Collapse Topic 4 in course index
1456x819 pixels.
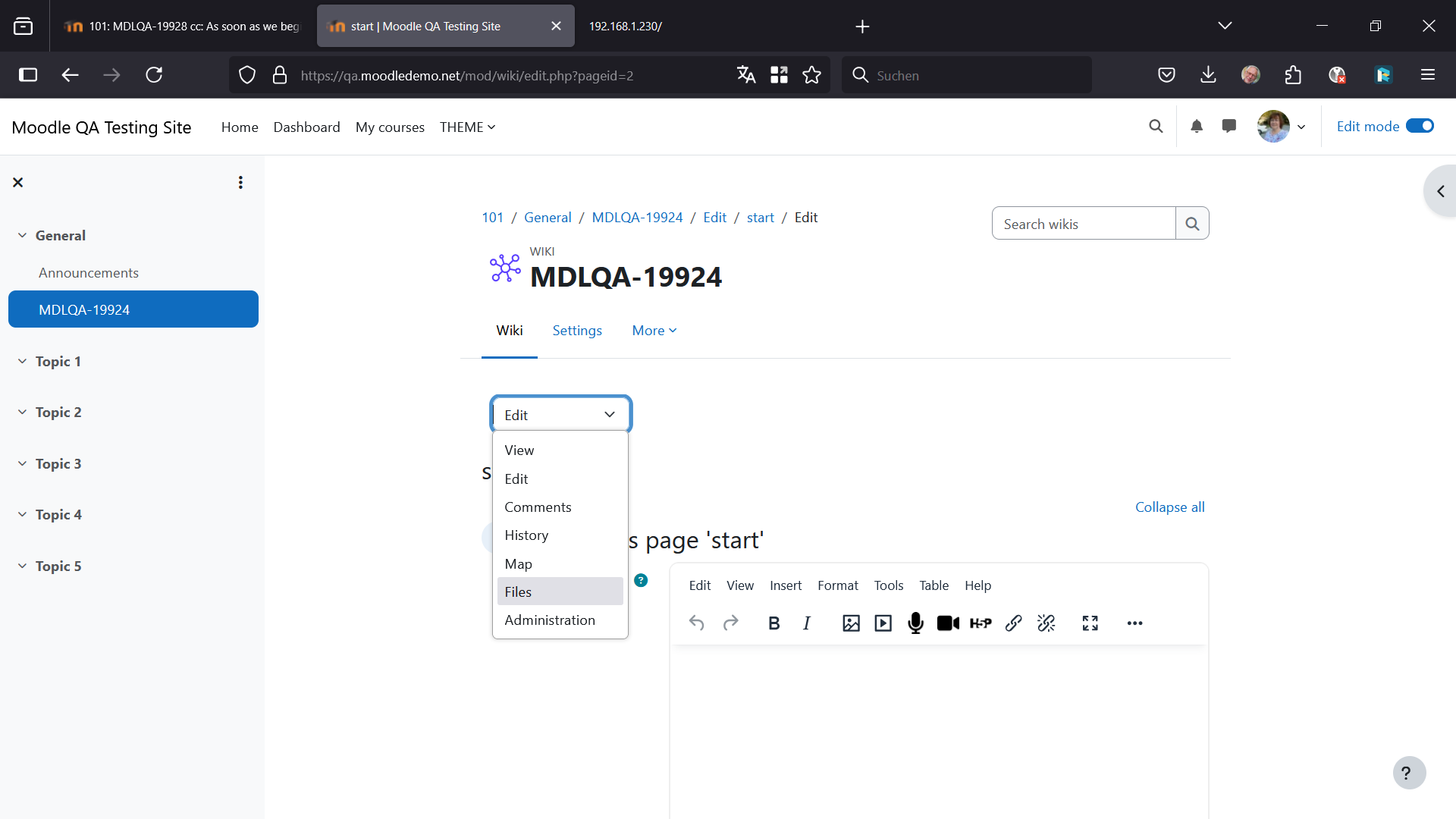(x=22, y=515)
